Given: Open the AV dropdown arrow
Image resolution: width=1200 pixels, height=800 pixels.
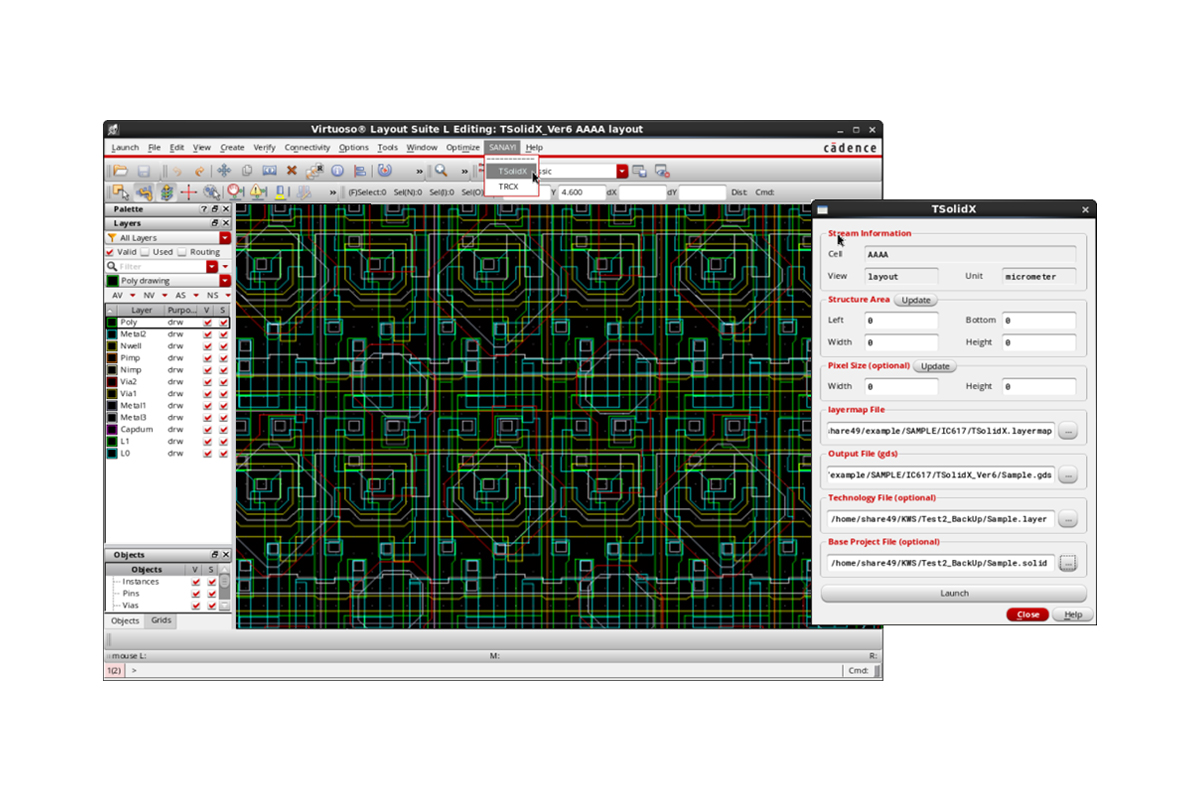Looking at the screenshot, I should pos(131,296).
